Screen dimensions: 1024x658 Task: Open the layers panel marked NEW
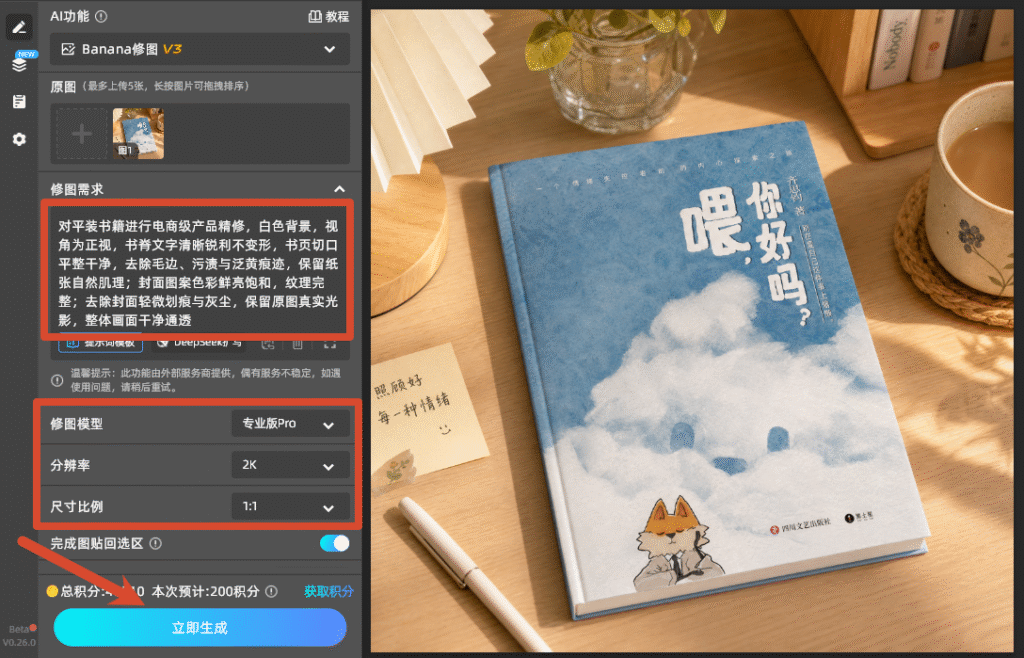click(19, 65)
